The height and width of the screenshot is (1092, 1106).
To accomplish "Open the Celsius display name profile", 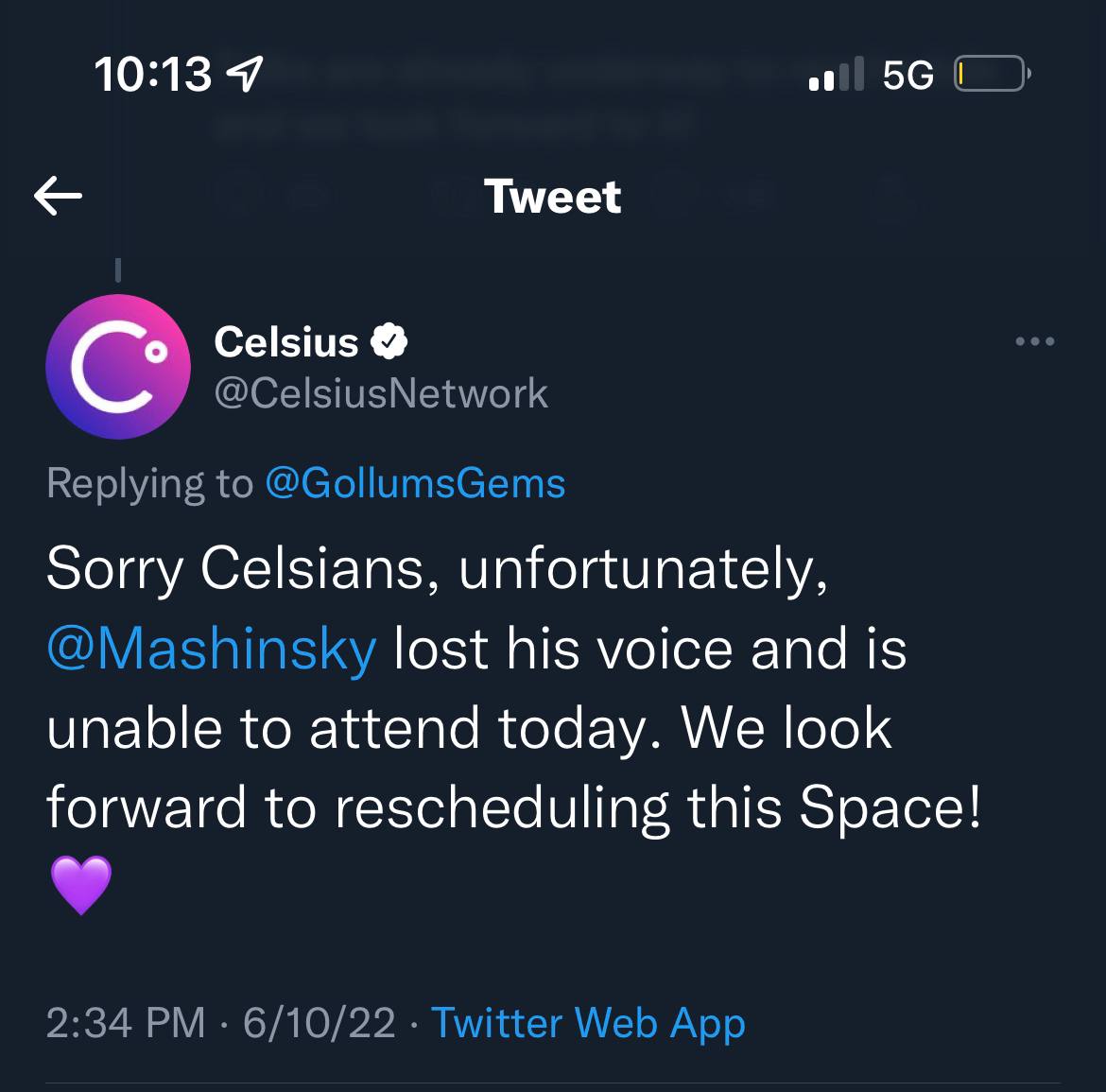I will pos(285,342).
